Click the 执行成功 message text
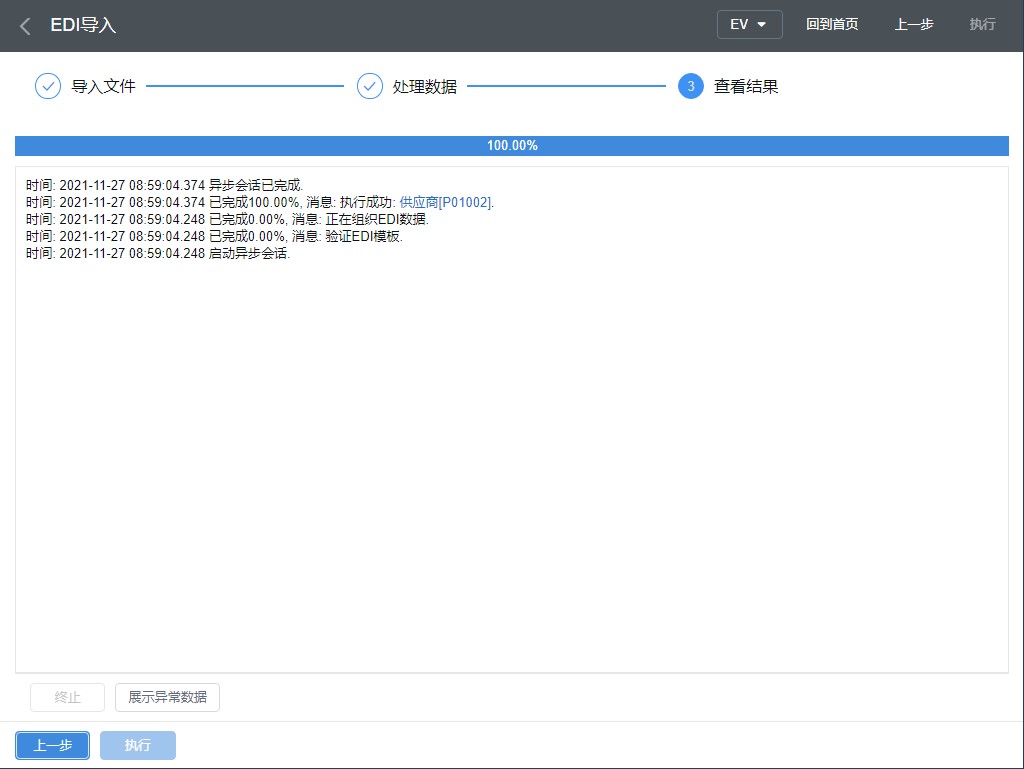1024x769 pixels. point(366,202)
